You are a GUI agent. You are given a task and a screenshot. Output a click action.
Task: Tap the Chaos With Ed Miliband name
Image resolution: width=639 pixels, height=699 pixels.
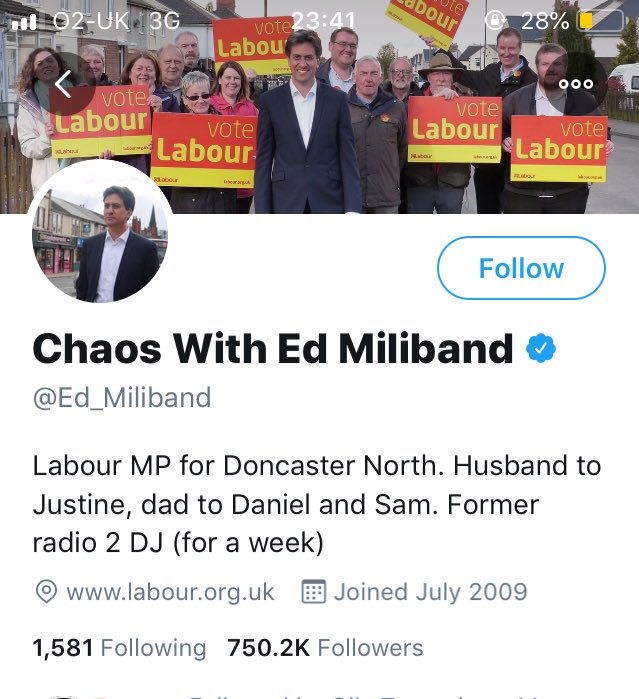(272, 349)
